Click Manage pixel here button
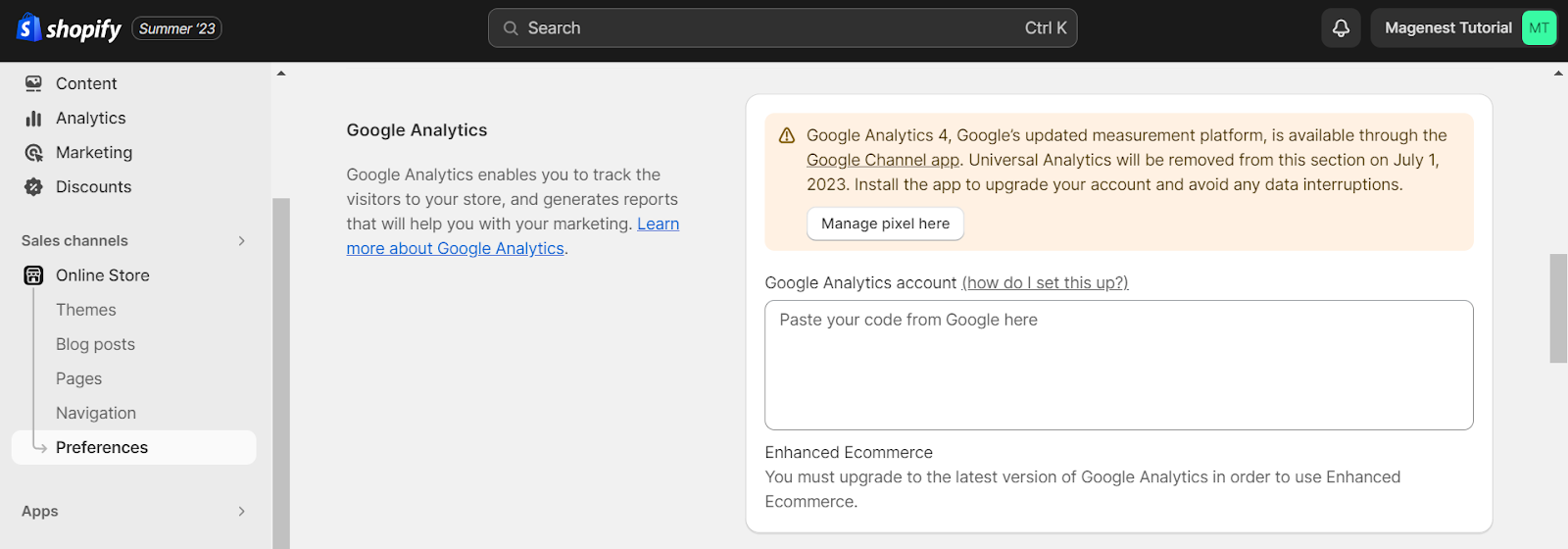This screenshot has width=1568, height=549. [x=886, y=224]
